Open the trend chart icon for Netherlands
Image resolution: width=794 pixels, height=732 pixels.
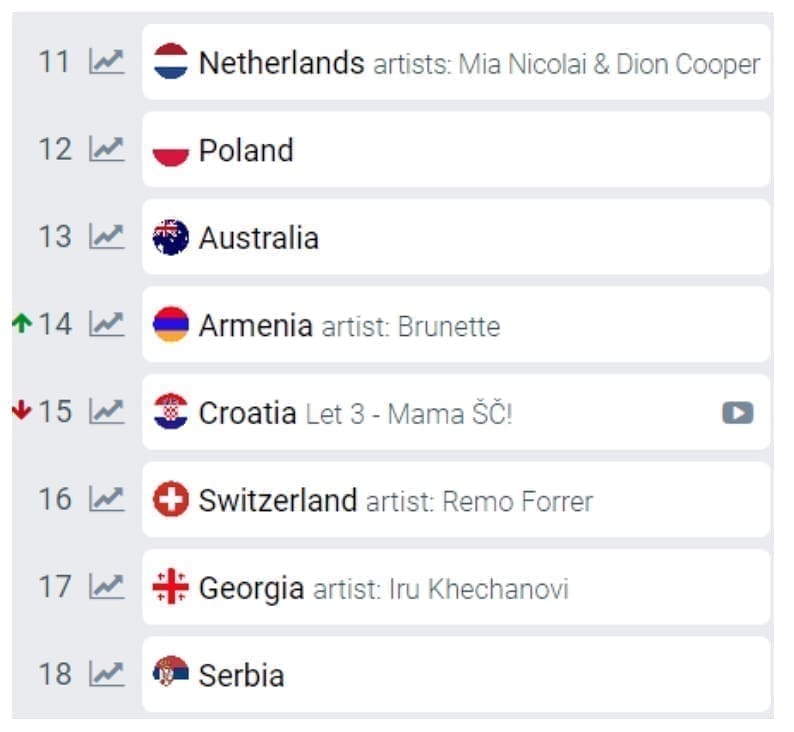[x=106, y=62]
